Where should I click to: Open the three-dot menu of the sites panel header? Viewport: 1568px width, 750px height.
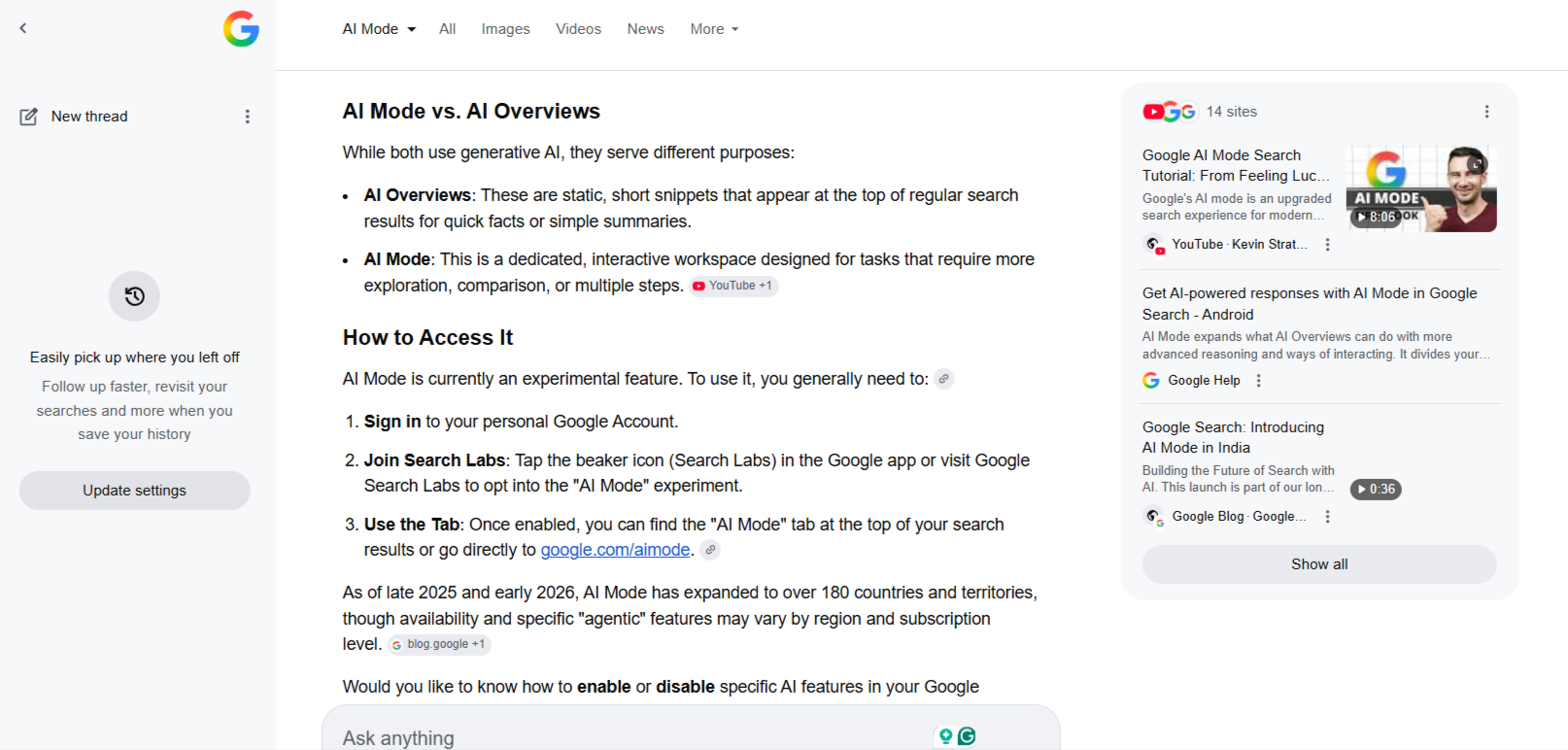1486,112
